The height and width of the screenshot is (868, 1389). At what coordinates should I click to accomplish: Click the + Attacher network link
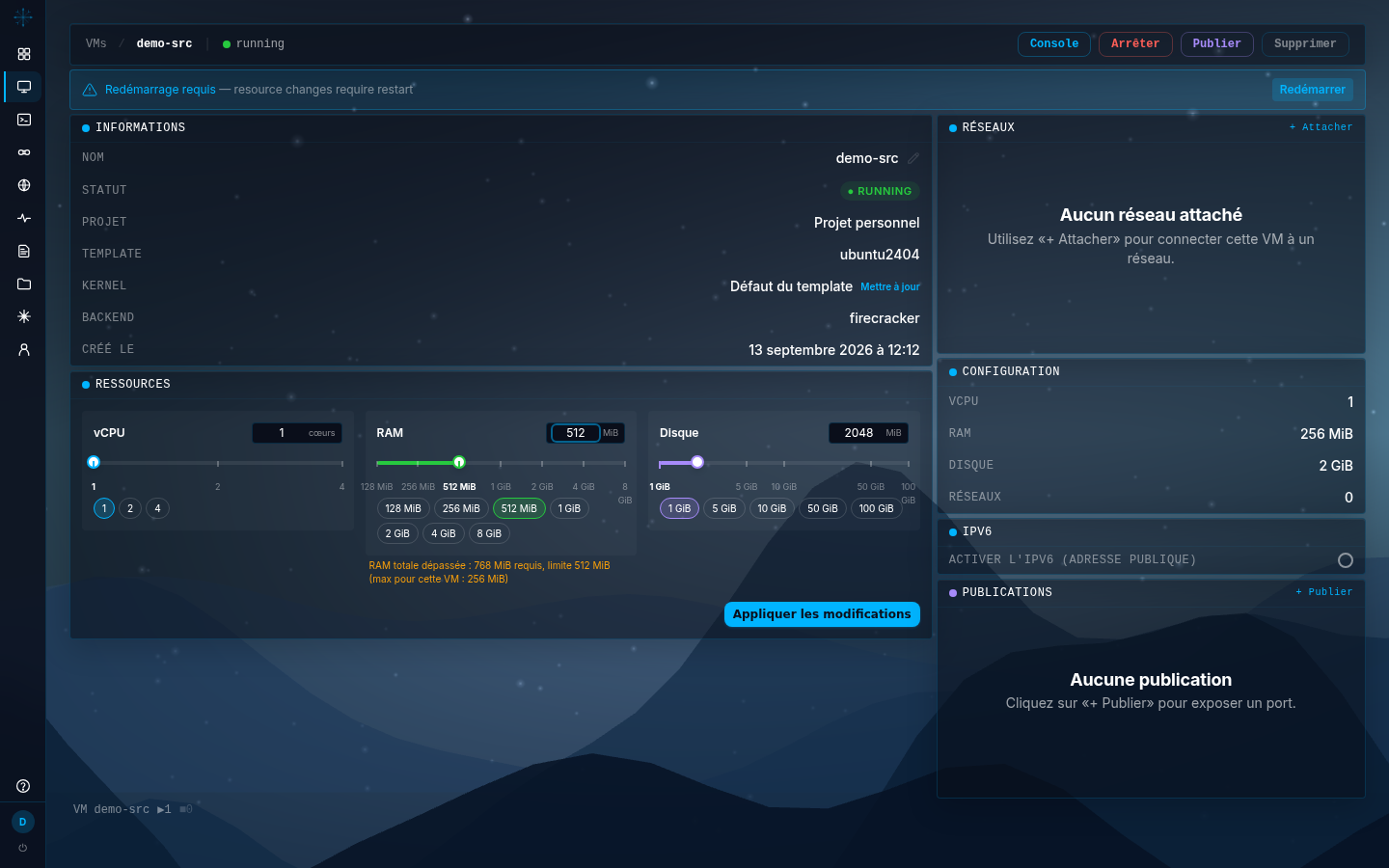(1321, 127)
